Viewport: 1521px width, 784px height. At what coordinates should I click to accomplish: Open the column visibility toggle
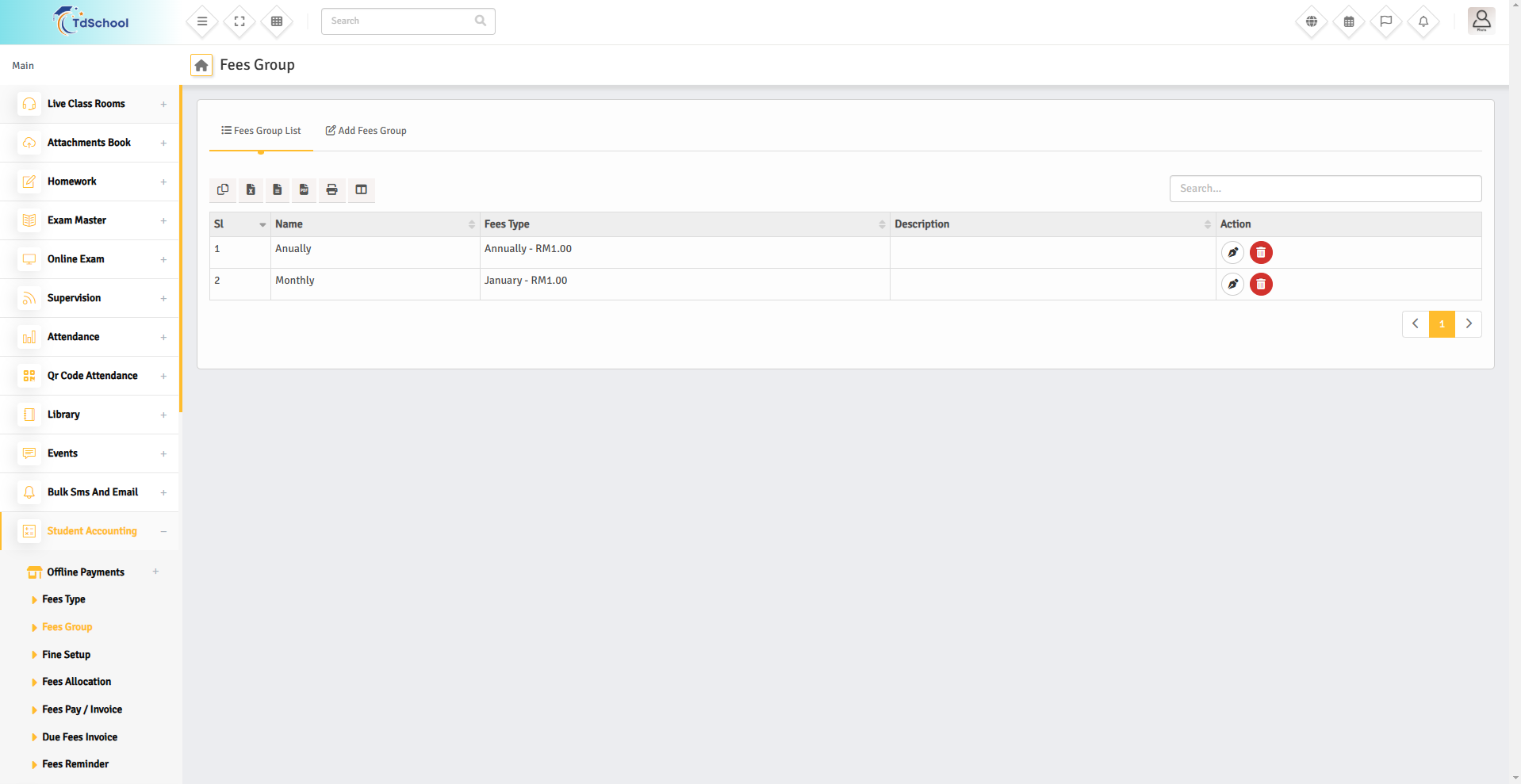pyautogui.click(x=361, y=189)
